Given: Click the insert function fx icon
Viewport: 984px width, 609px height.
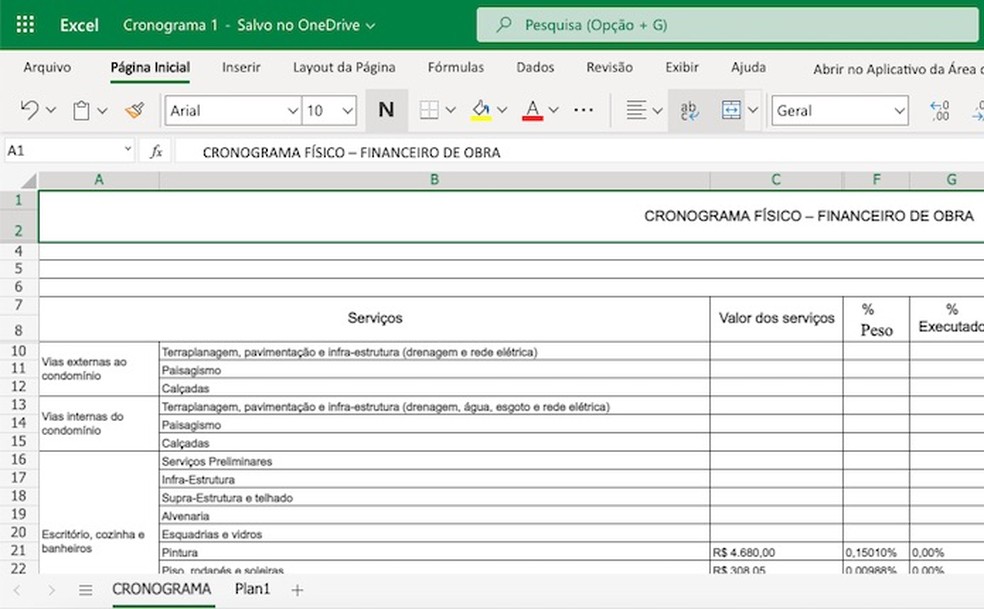Looking at the screenshot, I should coord(156,152).
